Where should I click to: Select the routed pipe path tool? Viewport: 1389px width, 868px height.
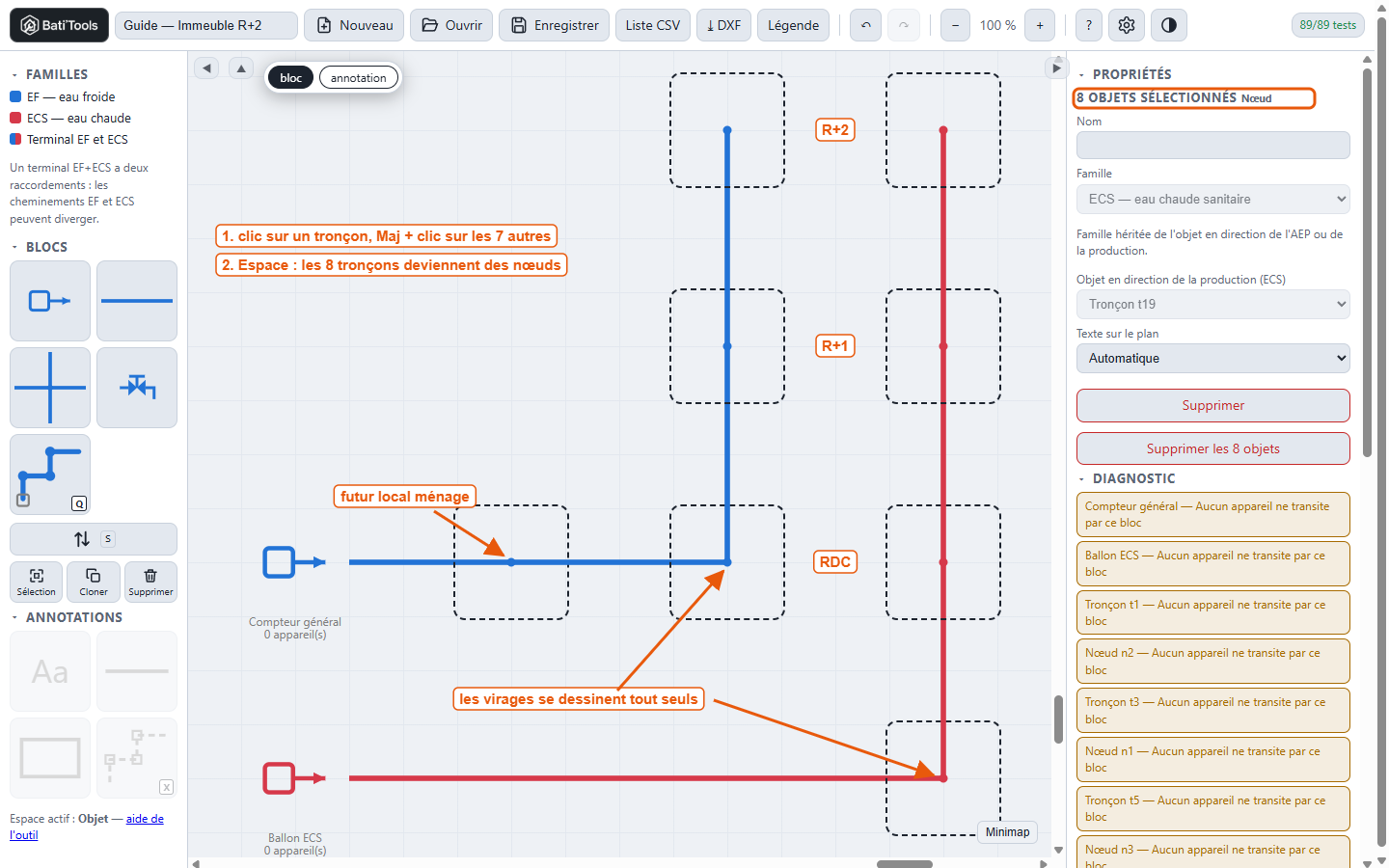pos(50,475)
